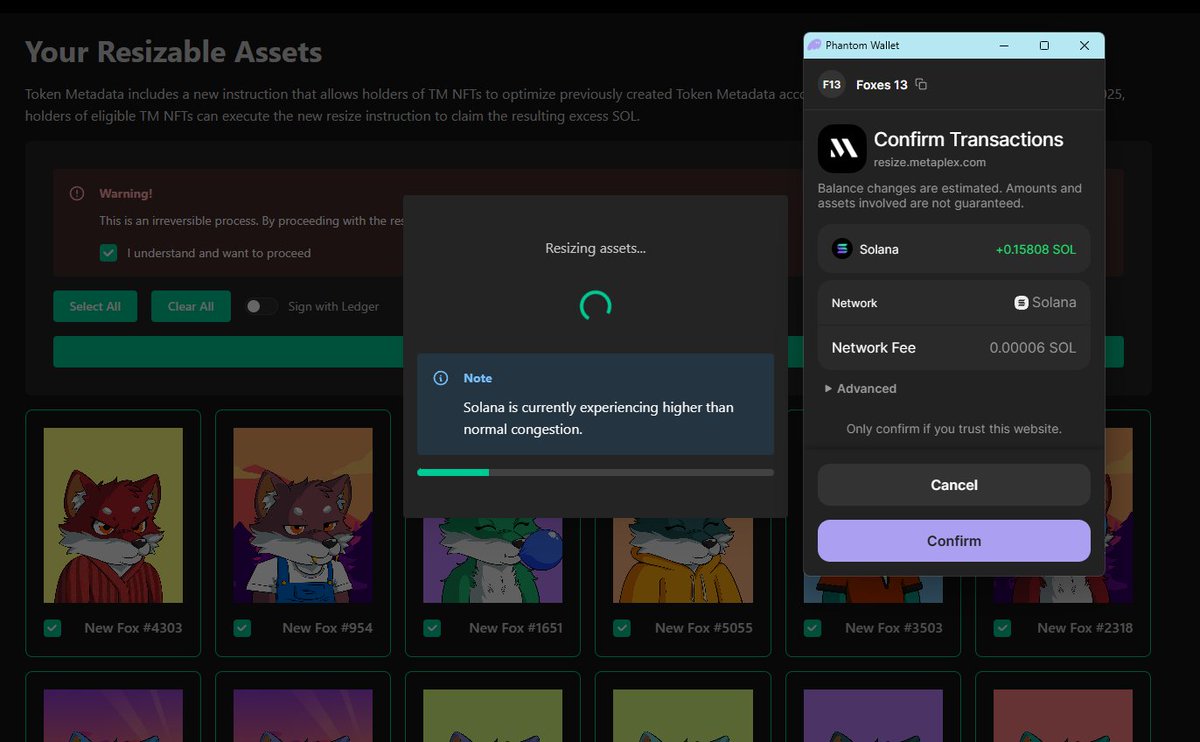Expand the Advanced section
Viewport: 1200px width, 742px height.
pos(860,388)
